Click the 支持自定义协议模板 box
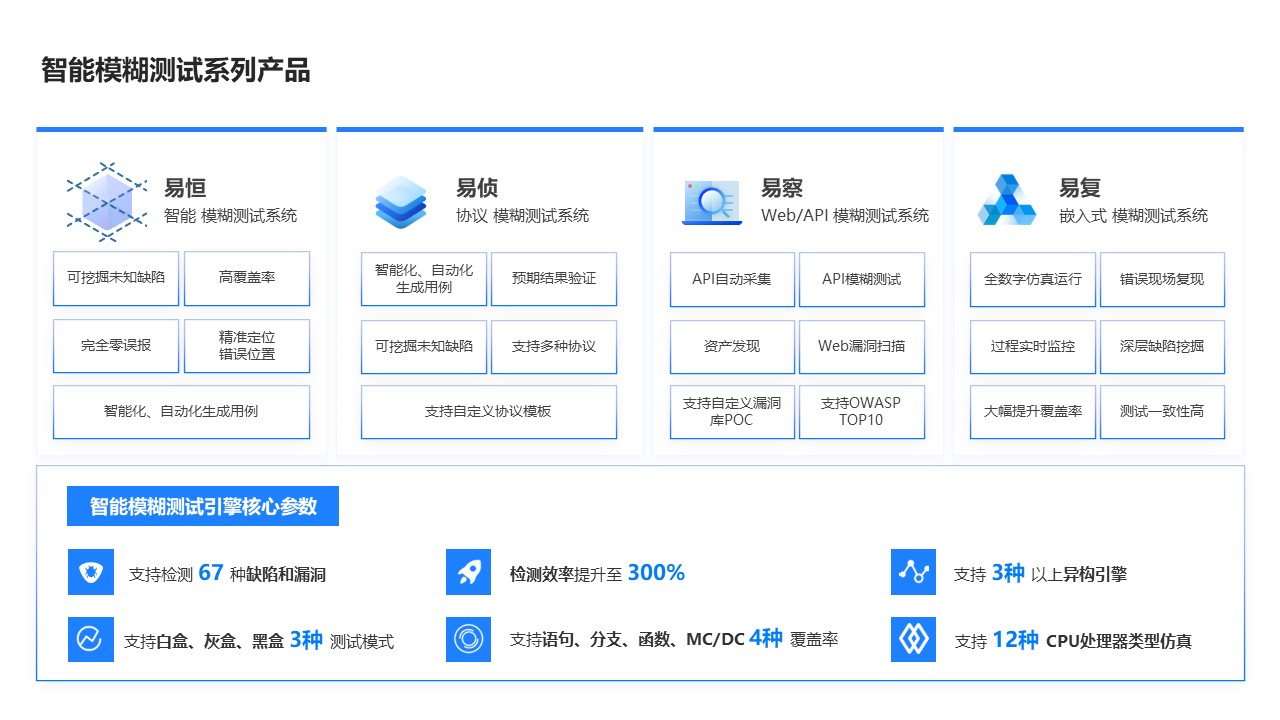Image resolution: width=1280 pixels, height=720 pixels. click(488, 412)
